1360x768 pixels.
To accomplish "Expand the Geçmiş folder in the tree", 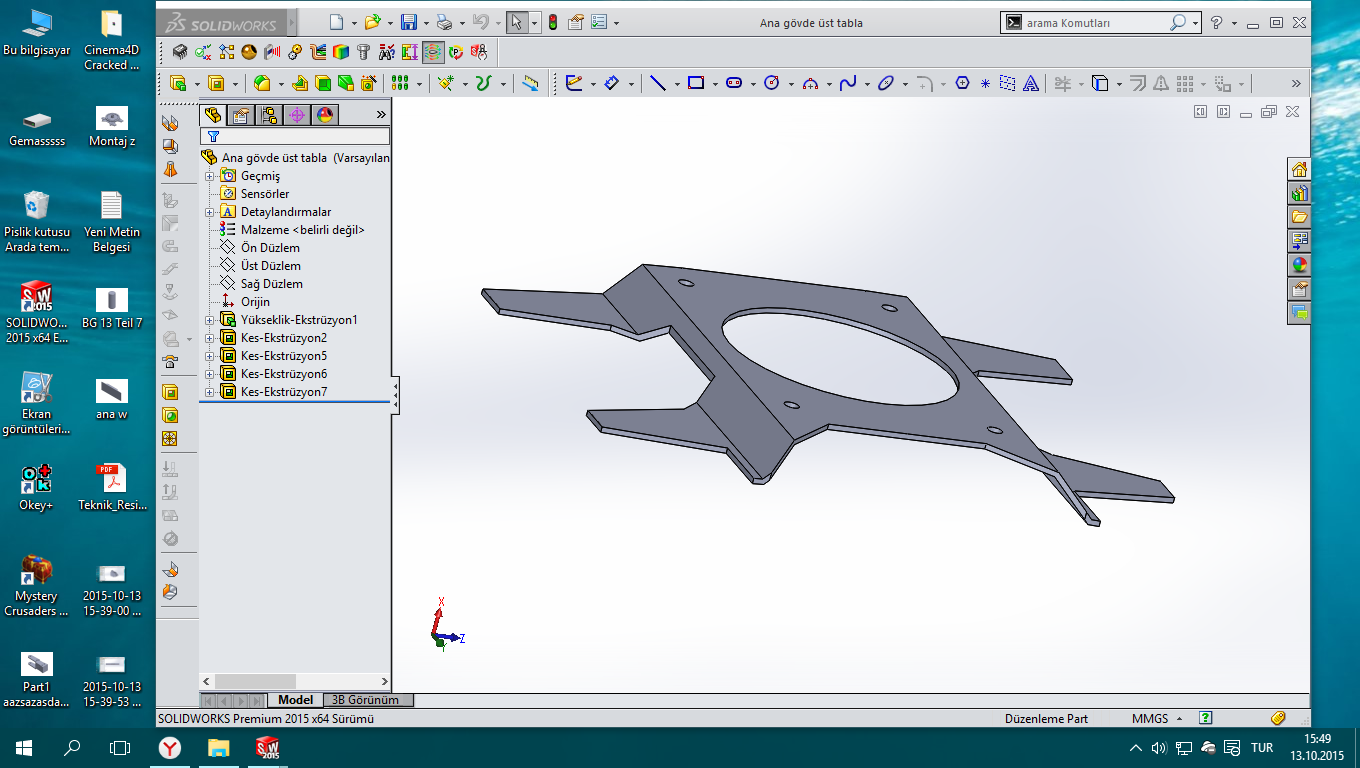I will click(210, 176).
